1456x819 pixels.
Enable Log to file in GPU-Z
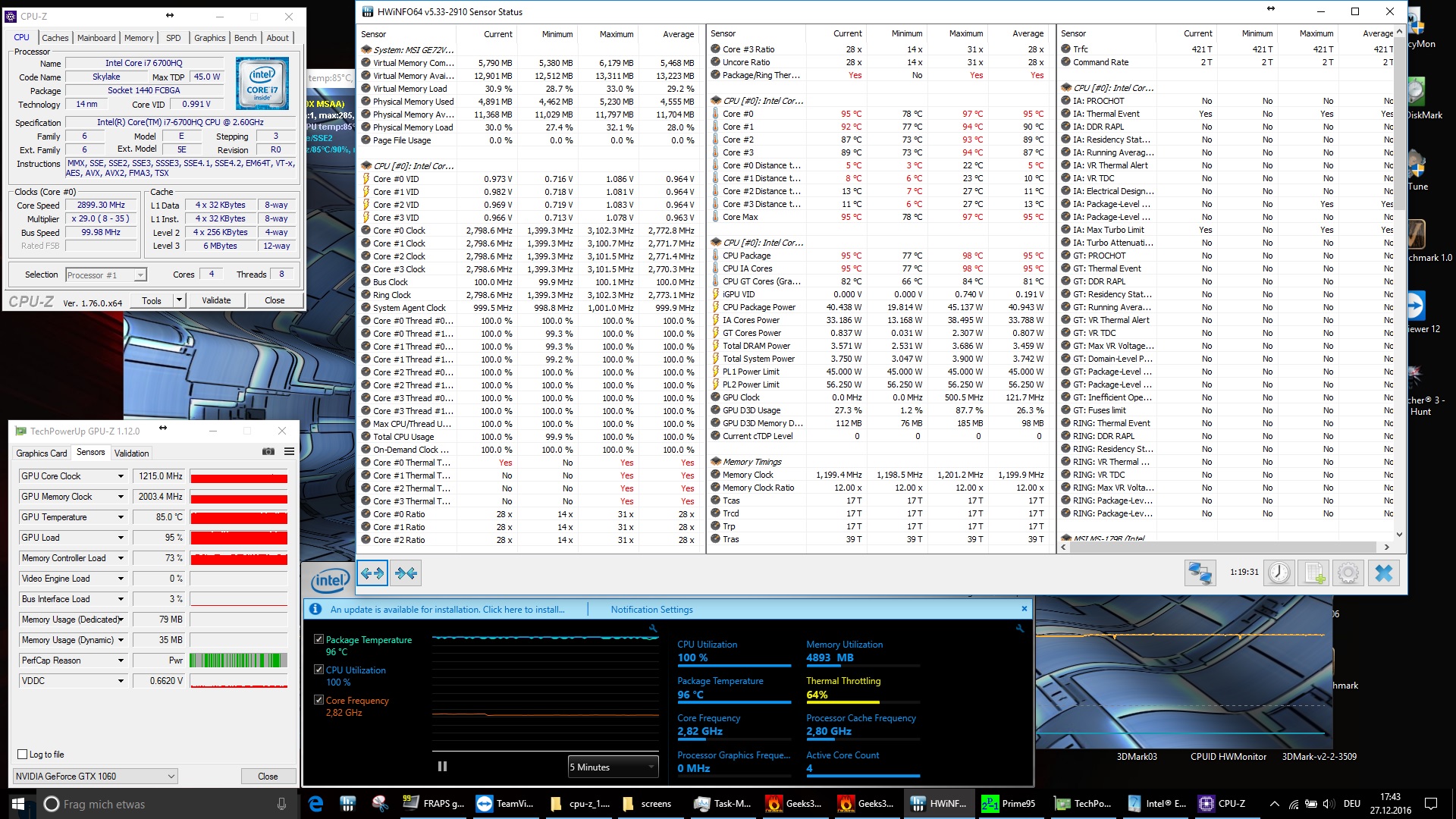coord(23,755)
